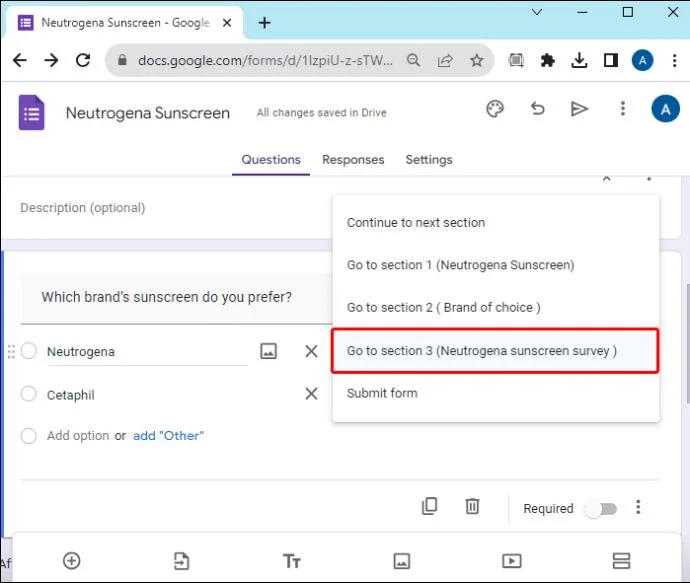690x583 pixels.
Task: Open the tab search chevron
Action: point(536,12)
